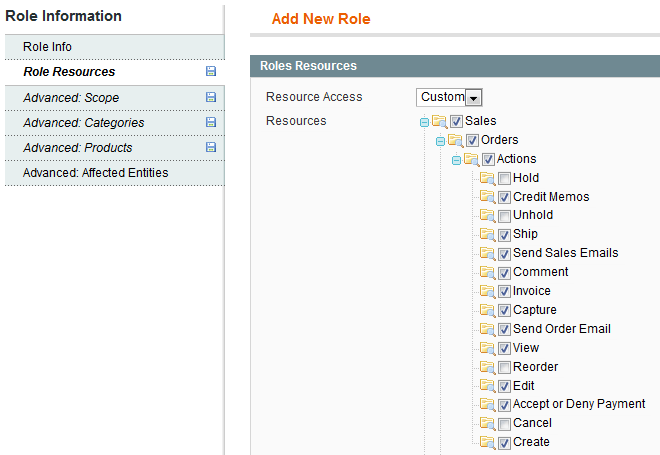Select the Accept or Deny Payment label

pyautogui.click(x=579, y=404)
